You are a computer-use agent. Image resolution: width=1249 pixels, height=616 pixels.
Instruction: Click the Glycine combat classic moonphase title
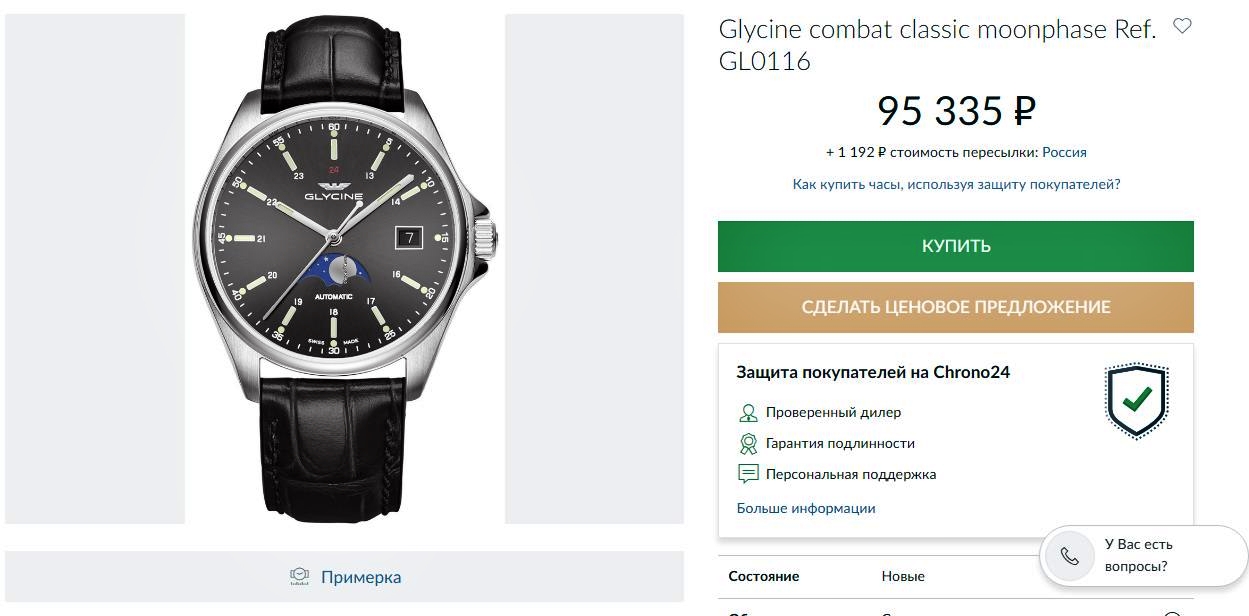[937, 45]
